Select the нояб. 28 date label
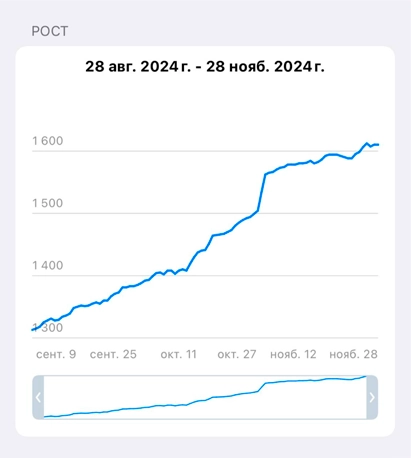Screen dimensions: 411x458 tap(353, 354)
